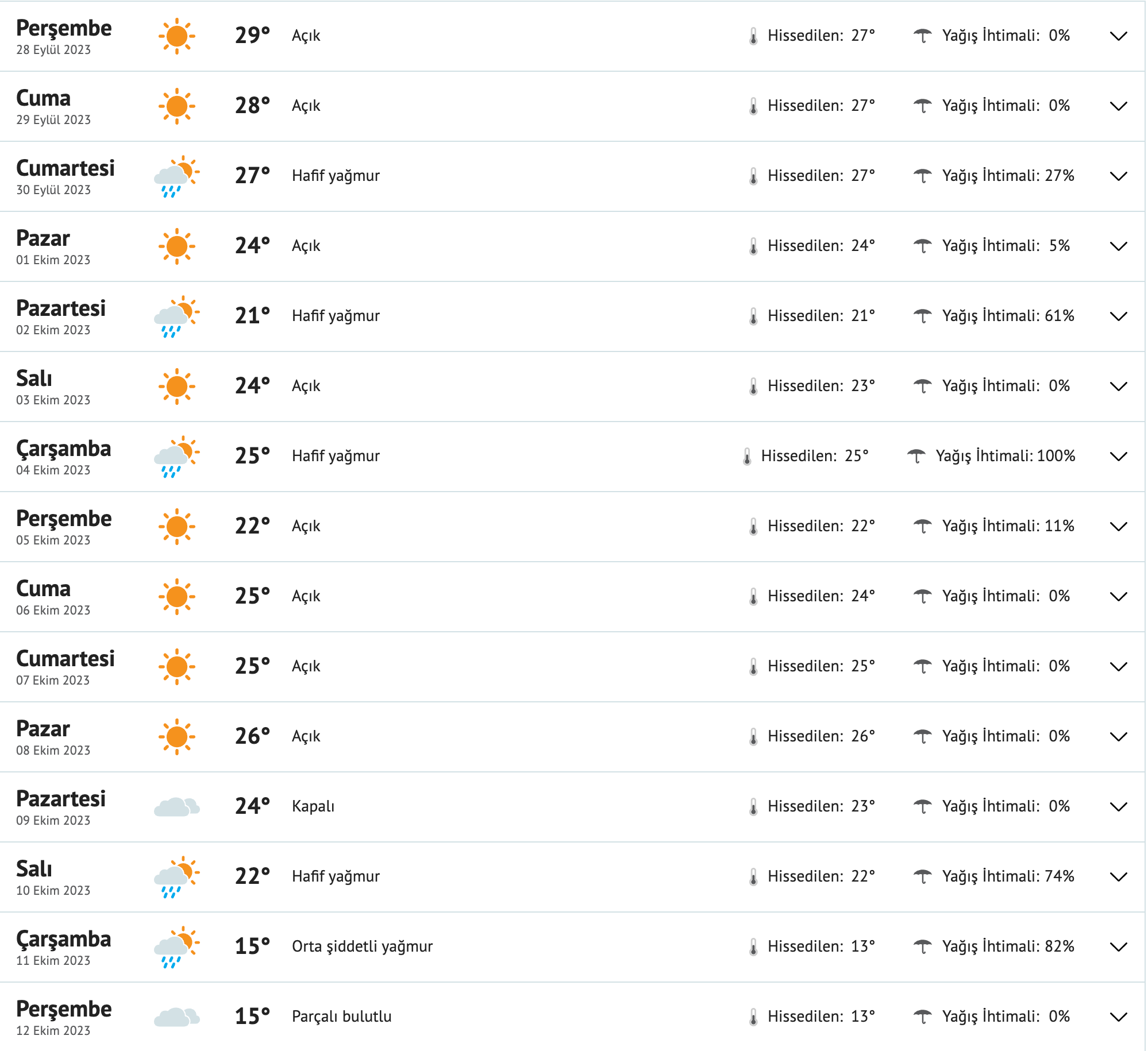Click the umbrella icon next to Yağış İhtimali 61%
1148x1051 pixels.
click(x=922, y=315)
